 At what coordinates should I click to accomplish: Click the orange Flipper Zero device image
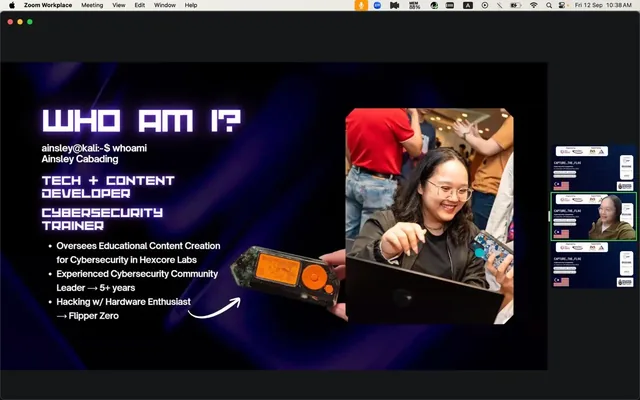pyautogui.click(x=284, y=276)
